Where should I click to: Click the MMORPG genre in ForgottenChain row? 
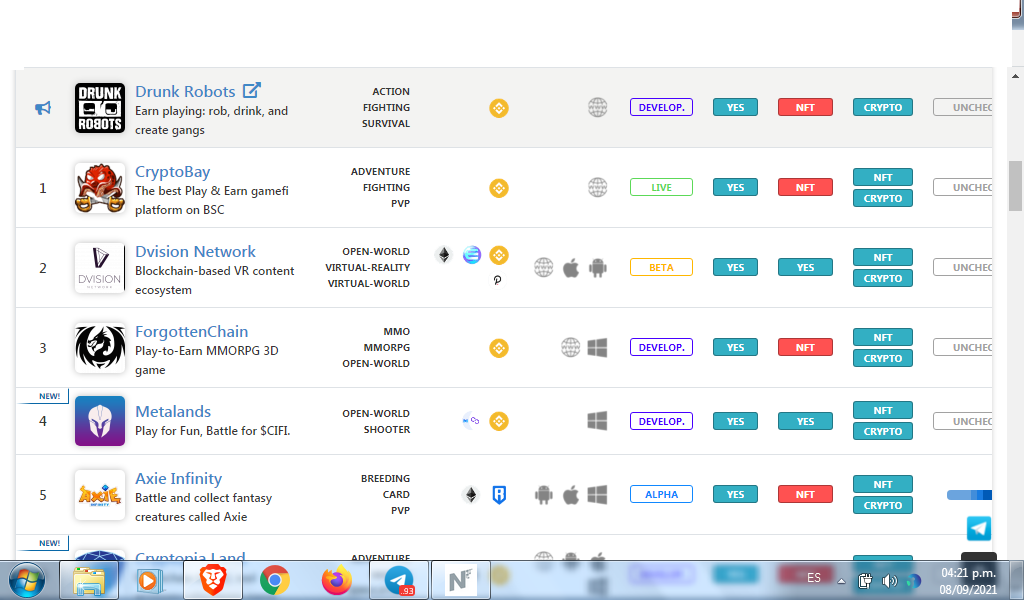[x=387, y=347]
